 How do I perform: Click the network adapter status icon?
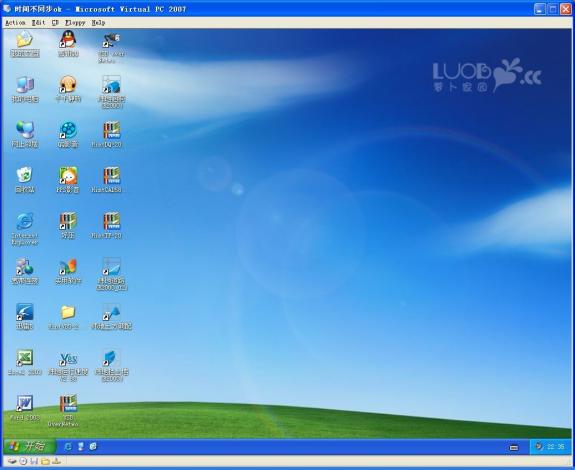coord(56,461)
